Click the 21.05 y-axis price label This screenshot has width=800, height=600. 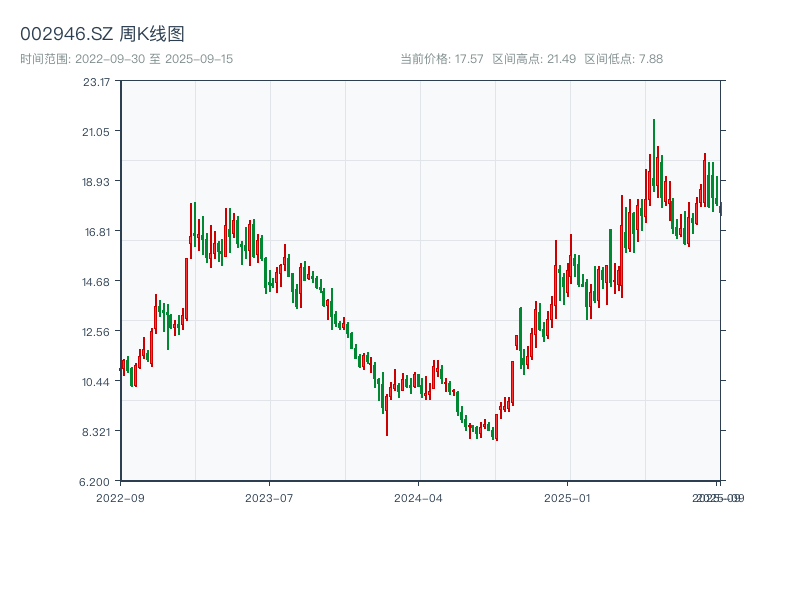tap(97, 132)
